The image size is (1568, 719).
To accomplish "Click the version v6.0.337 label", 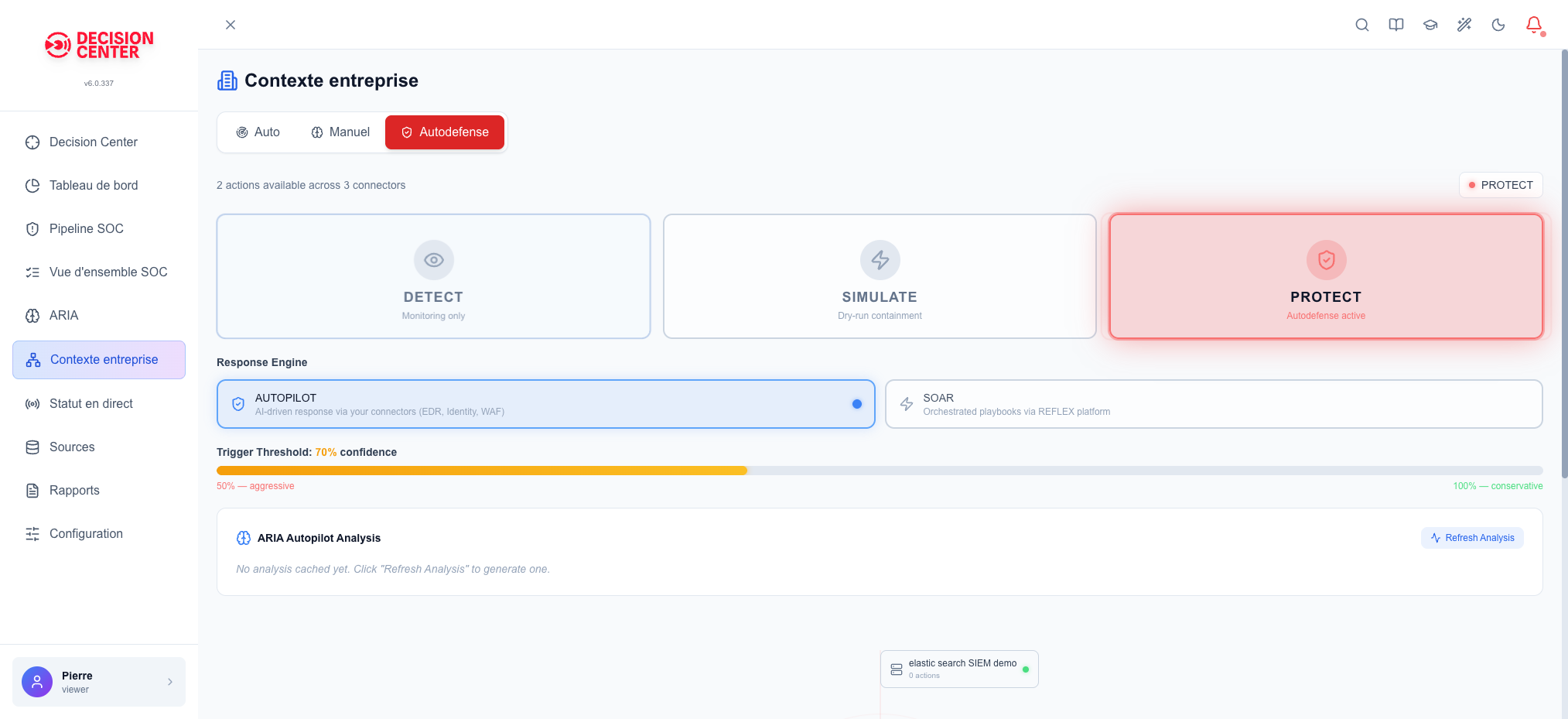I will [99, 83].
